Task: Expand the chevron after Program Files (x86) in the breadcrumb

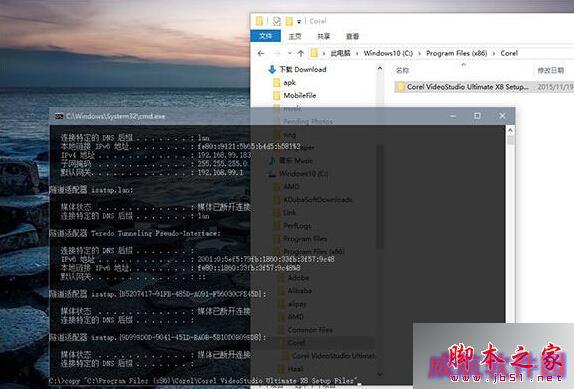Action: pos(494,53)
